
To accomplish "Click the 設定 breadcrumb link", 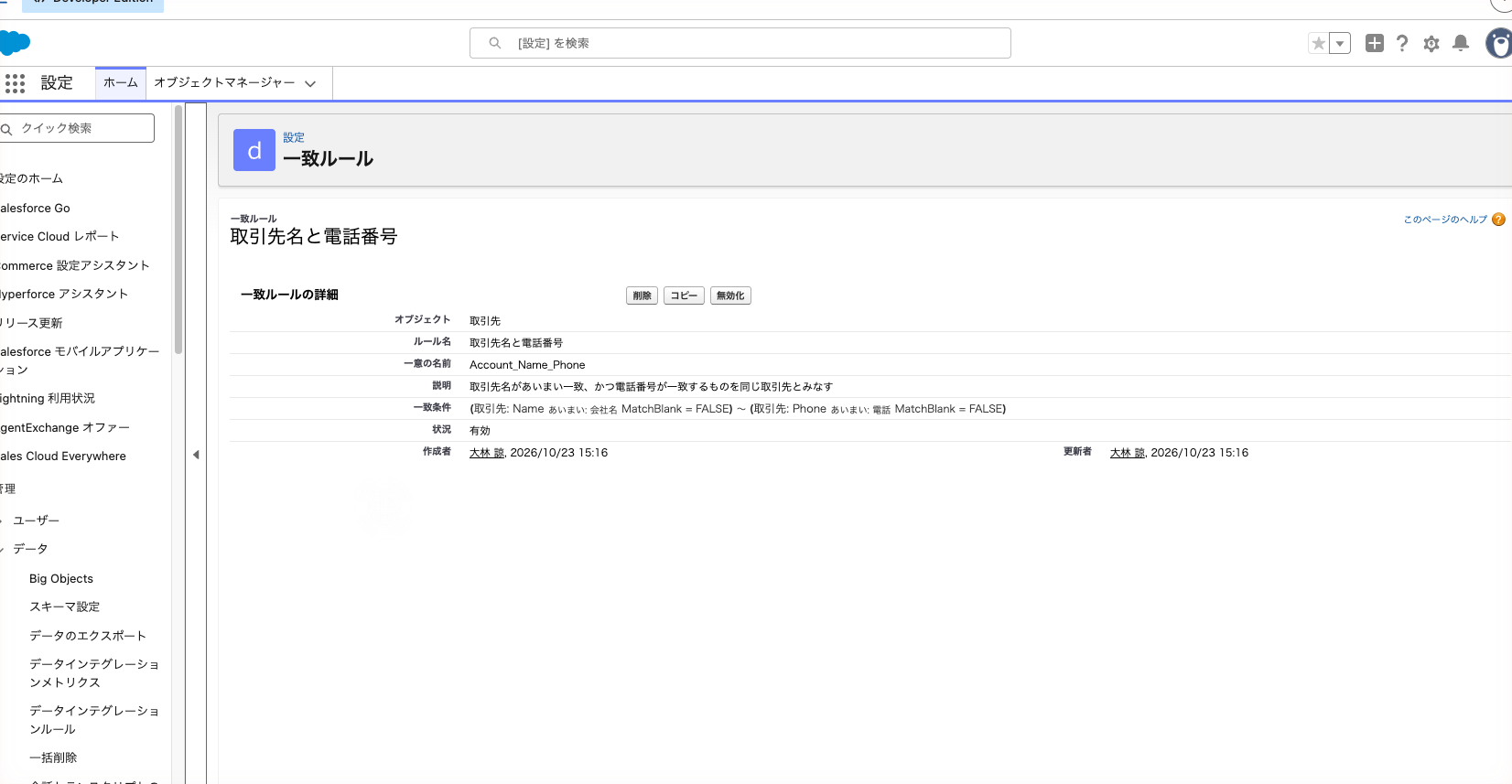I will pyautogui.click(x=294, y=137).
